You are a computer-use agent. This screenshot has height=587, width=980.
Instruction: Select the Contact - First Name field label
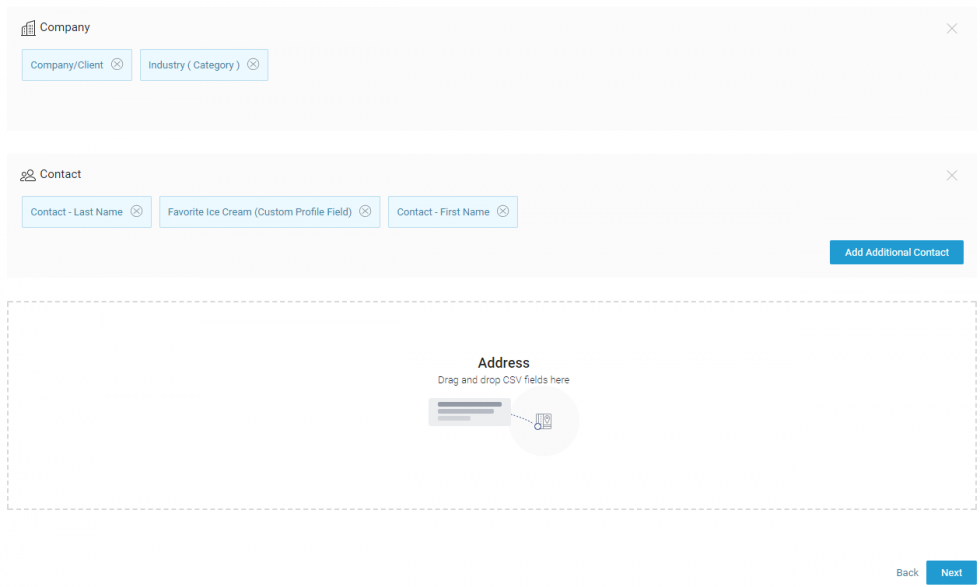pos(443,212)
